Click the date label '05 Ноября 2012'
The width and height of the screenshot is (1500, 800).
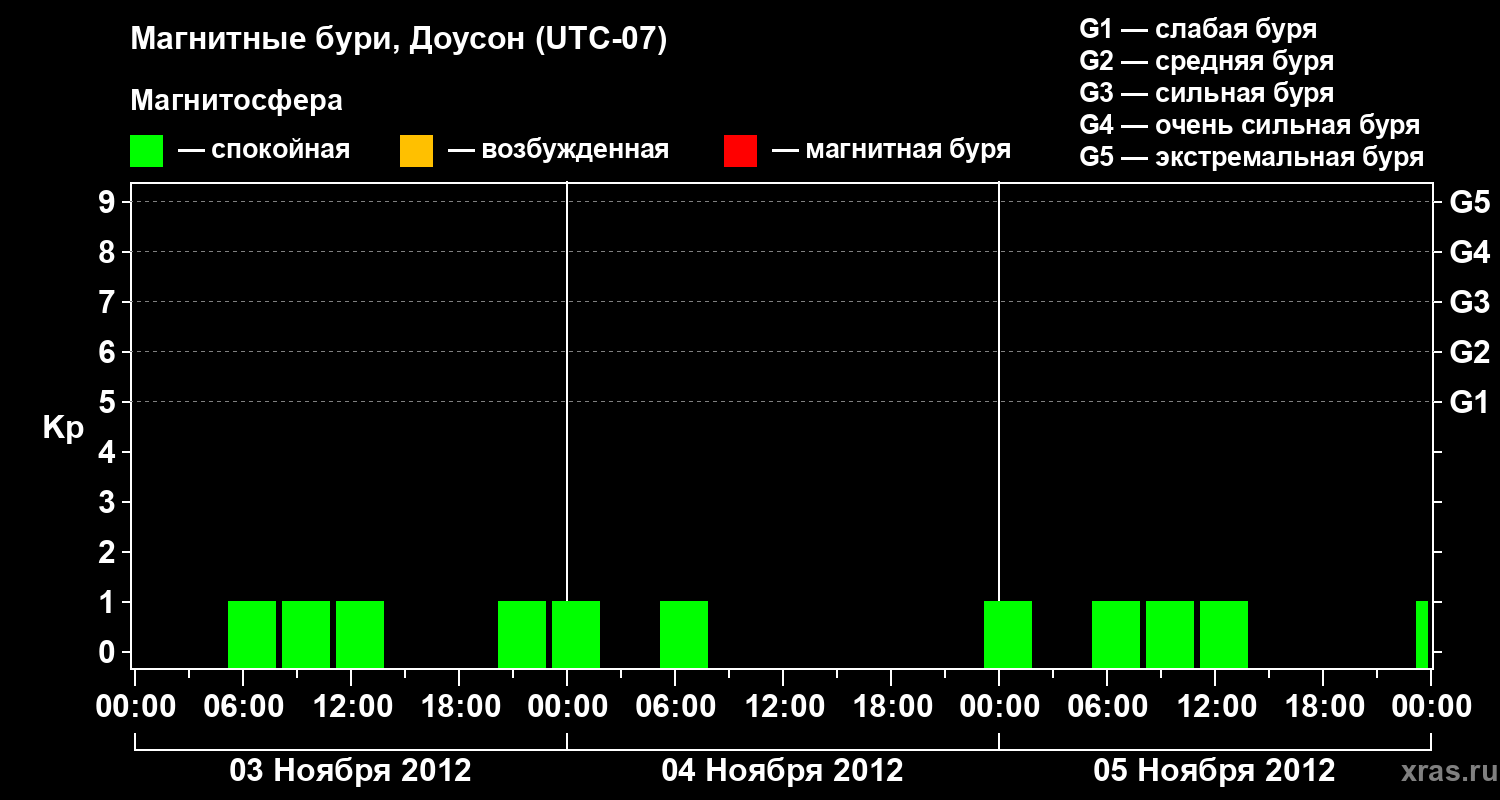coord(1214,770)
